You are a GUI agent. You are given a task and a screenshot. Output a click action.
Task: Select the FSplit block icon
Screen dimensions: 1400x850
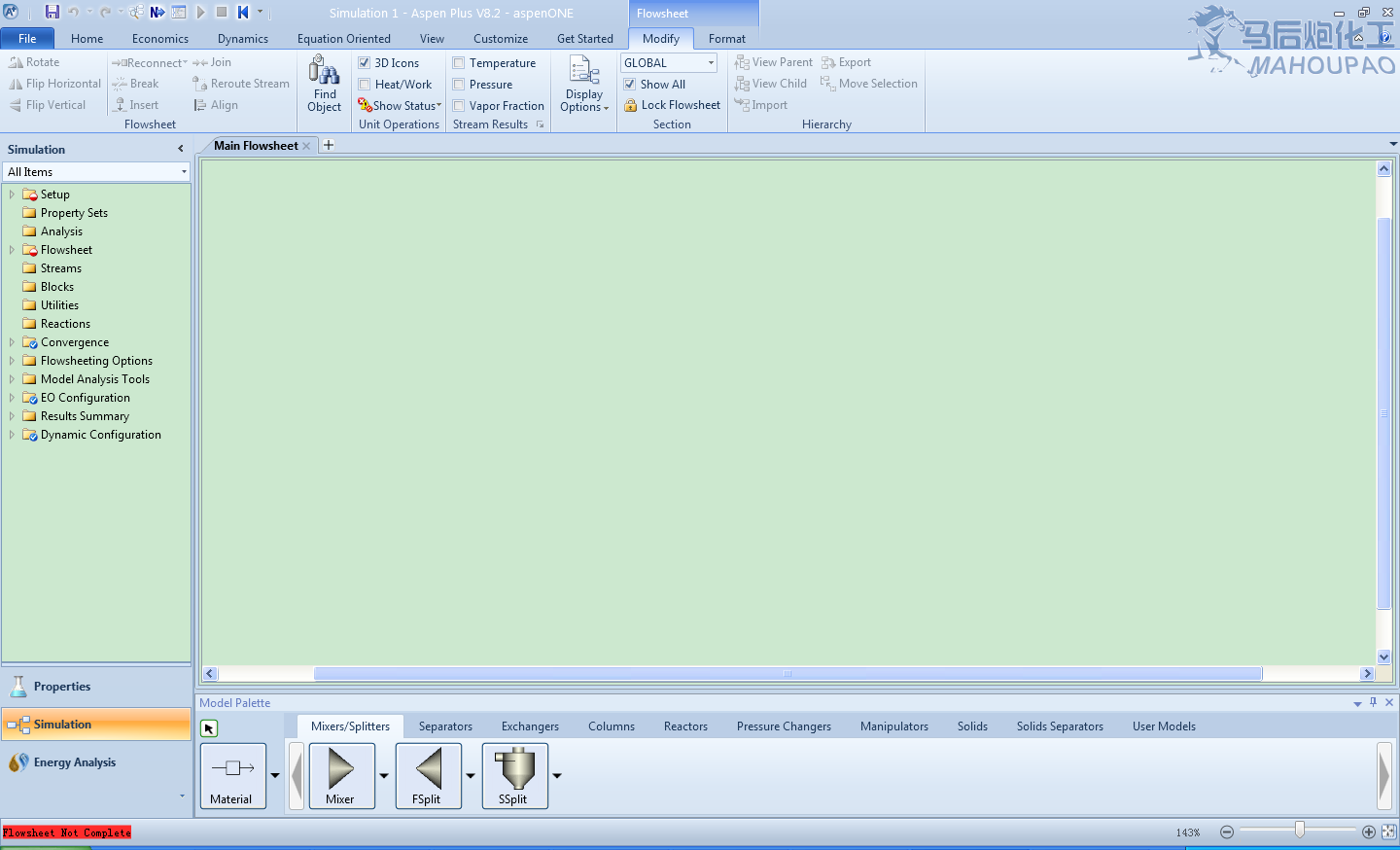428,775
